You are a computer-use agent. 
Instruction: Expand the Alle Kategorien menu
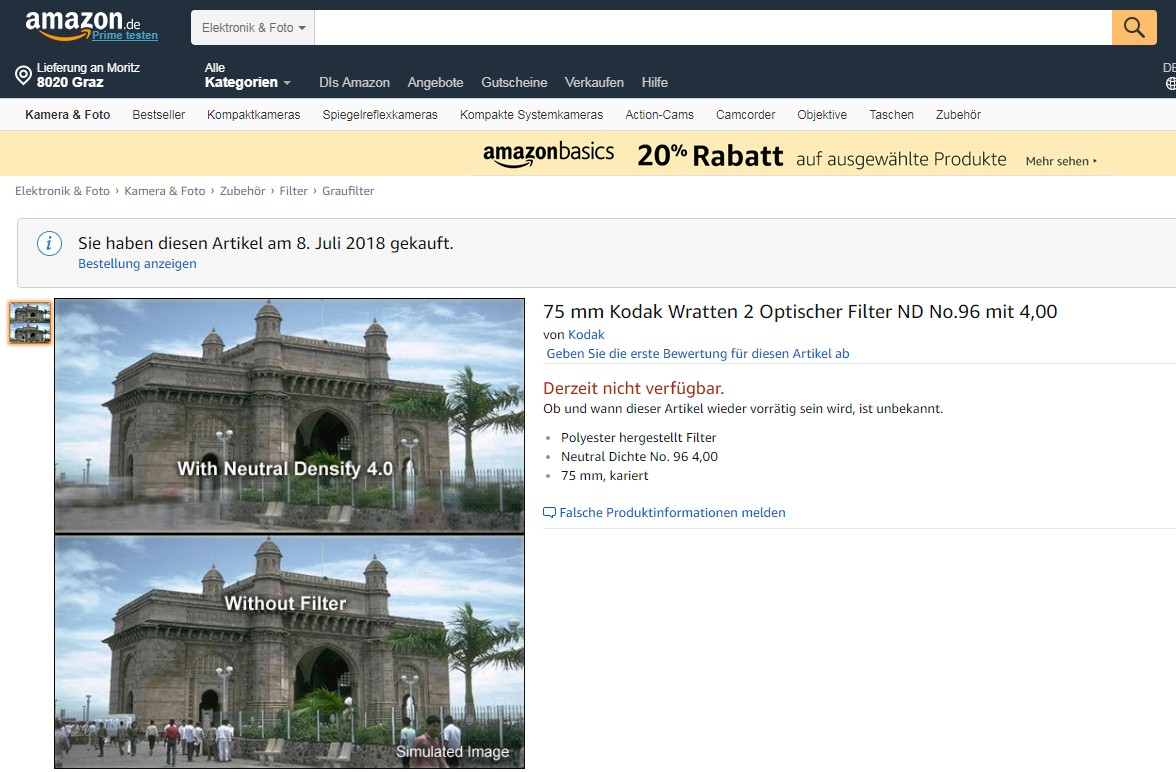pos(248,75)
